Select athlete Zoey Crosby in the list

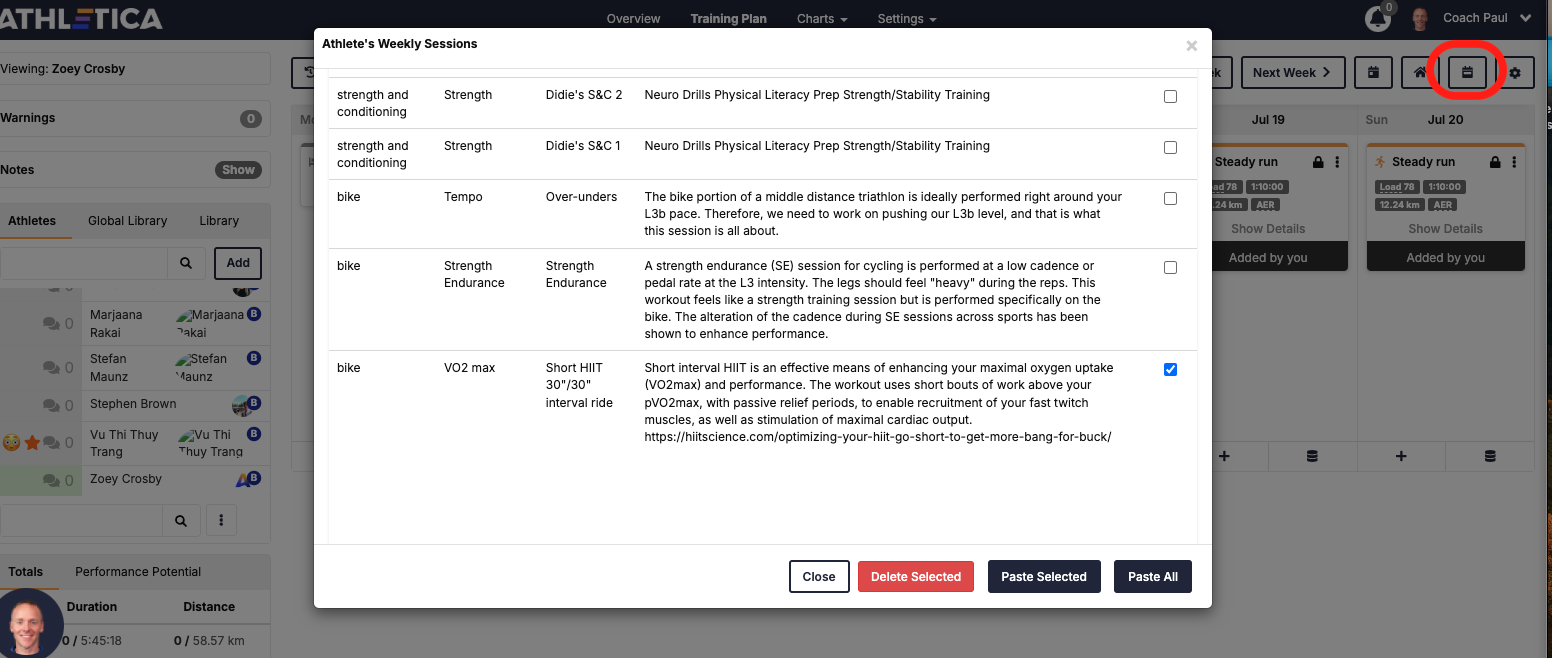pos(126,479)
